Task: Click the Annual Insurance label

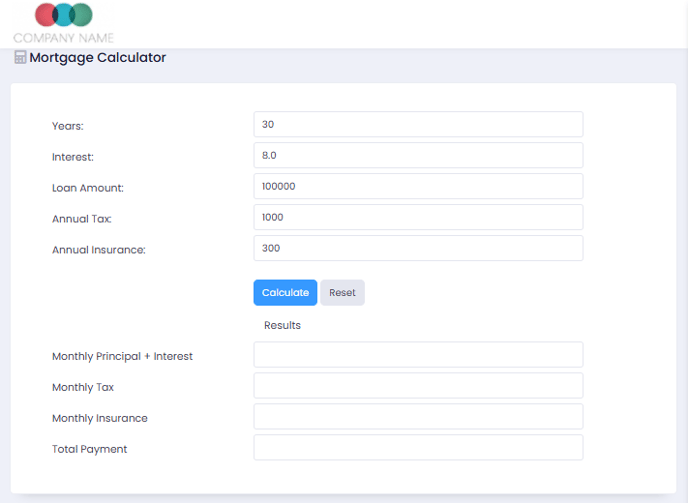Action: point(99,250)
